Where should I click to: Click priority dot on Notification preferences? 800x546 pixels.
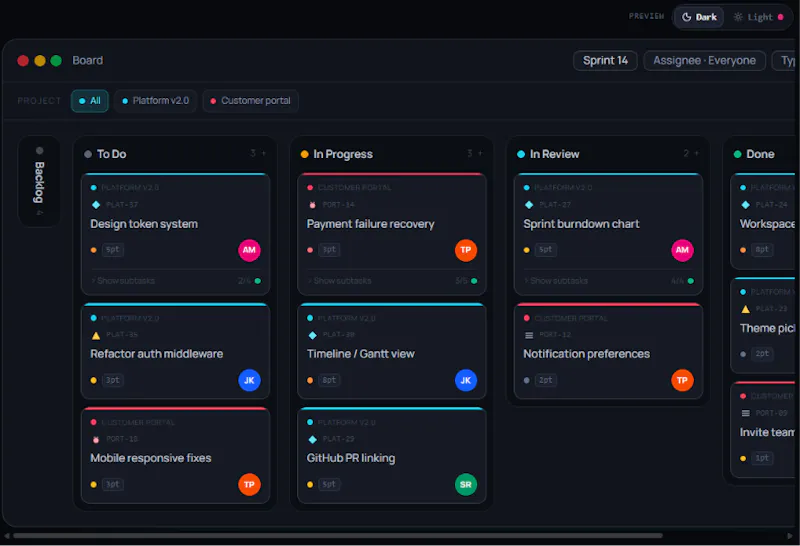coord(527,380)
